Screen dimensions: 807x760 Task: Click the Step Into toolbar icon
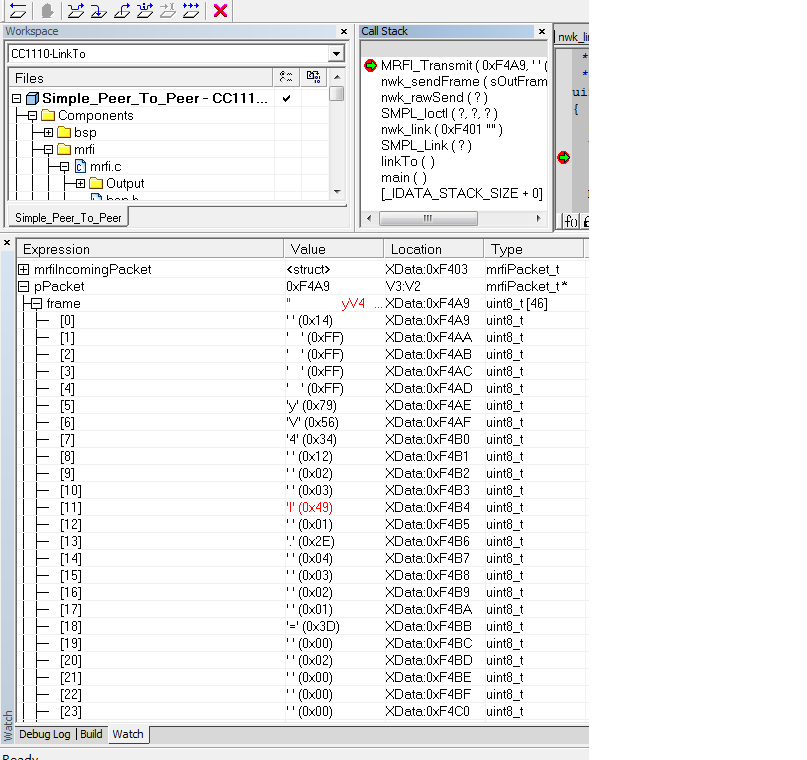point(99,11)
